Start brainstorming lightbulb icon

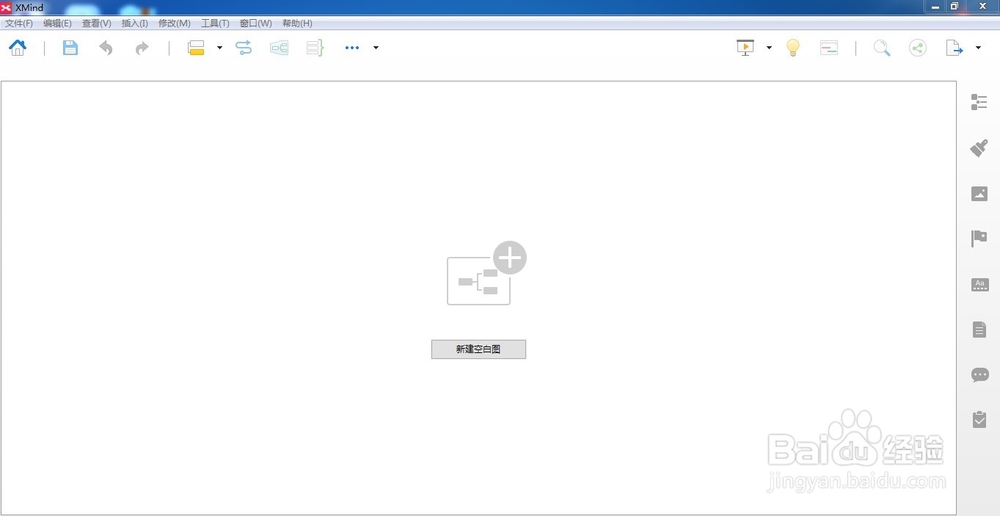pyautogui.click(x=793, y=47)
